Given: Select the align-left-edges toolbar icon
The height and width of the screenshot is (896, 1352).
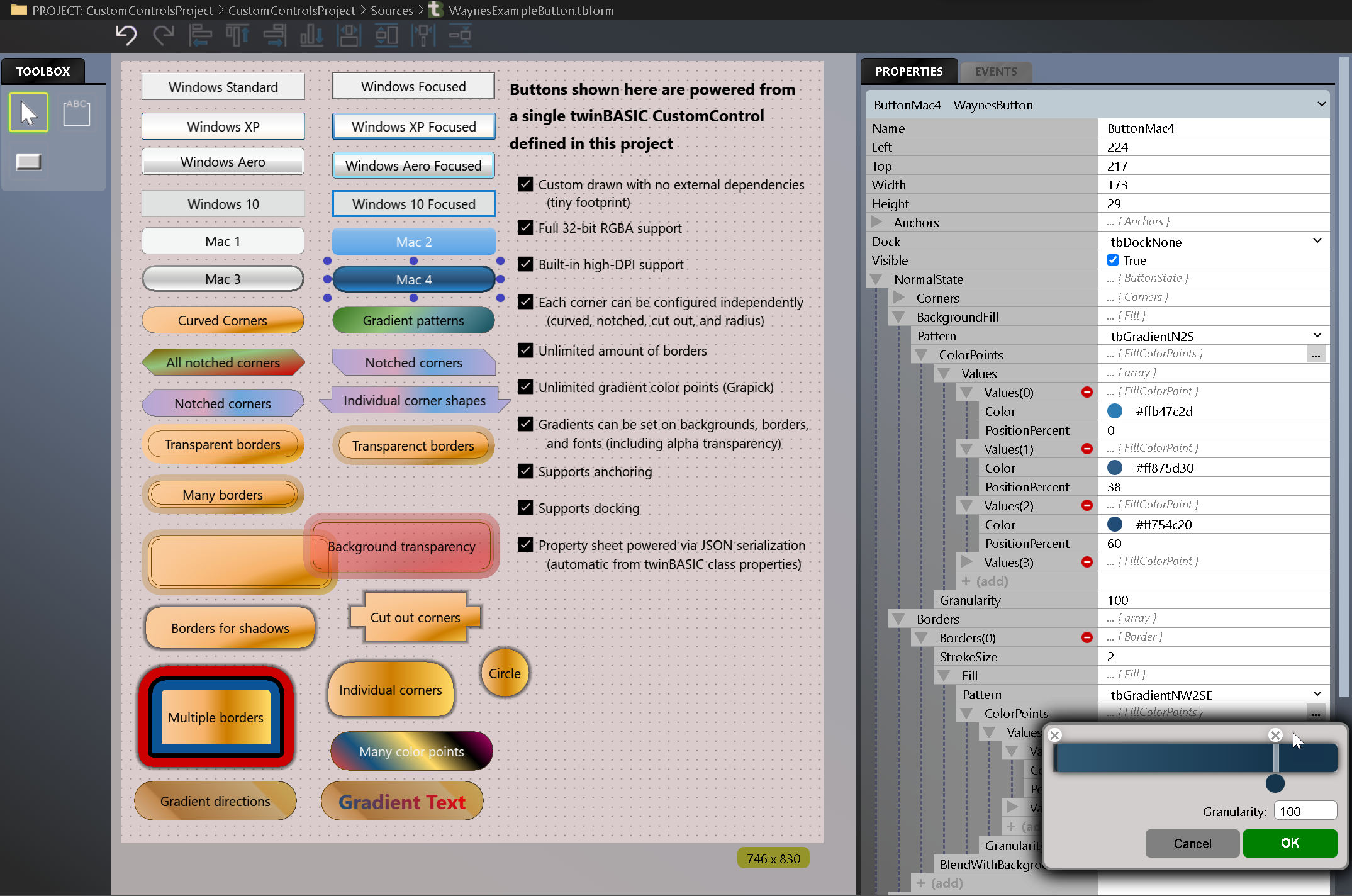Looking at the screenshot, I should click(x=200, y=35).
